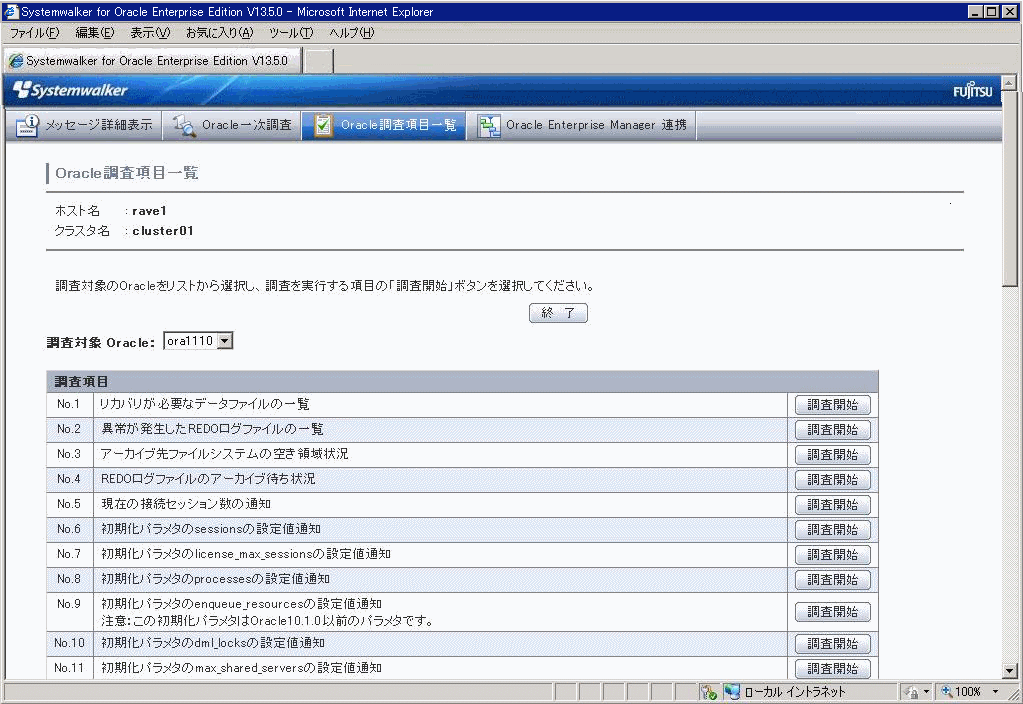The height and width of the screenshot is (704, 1023).
Task: Open the 編集 menu
Action: [x=95, y=33]
